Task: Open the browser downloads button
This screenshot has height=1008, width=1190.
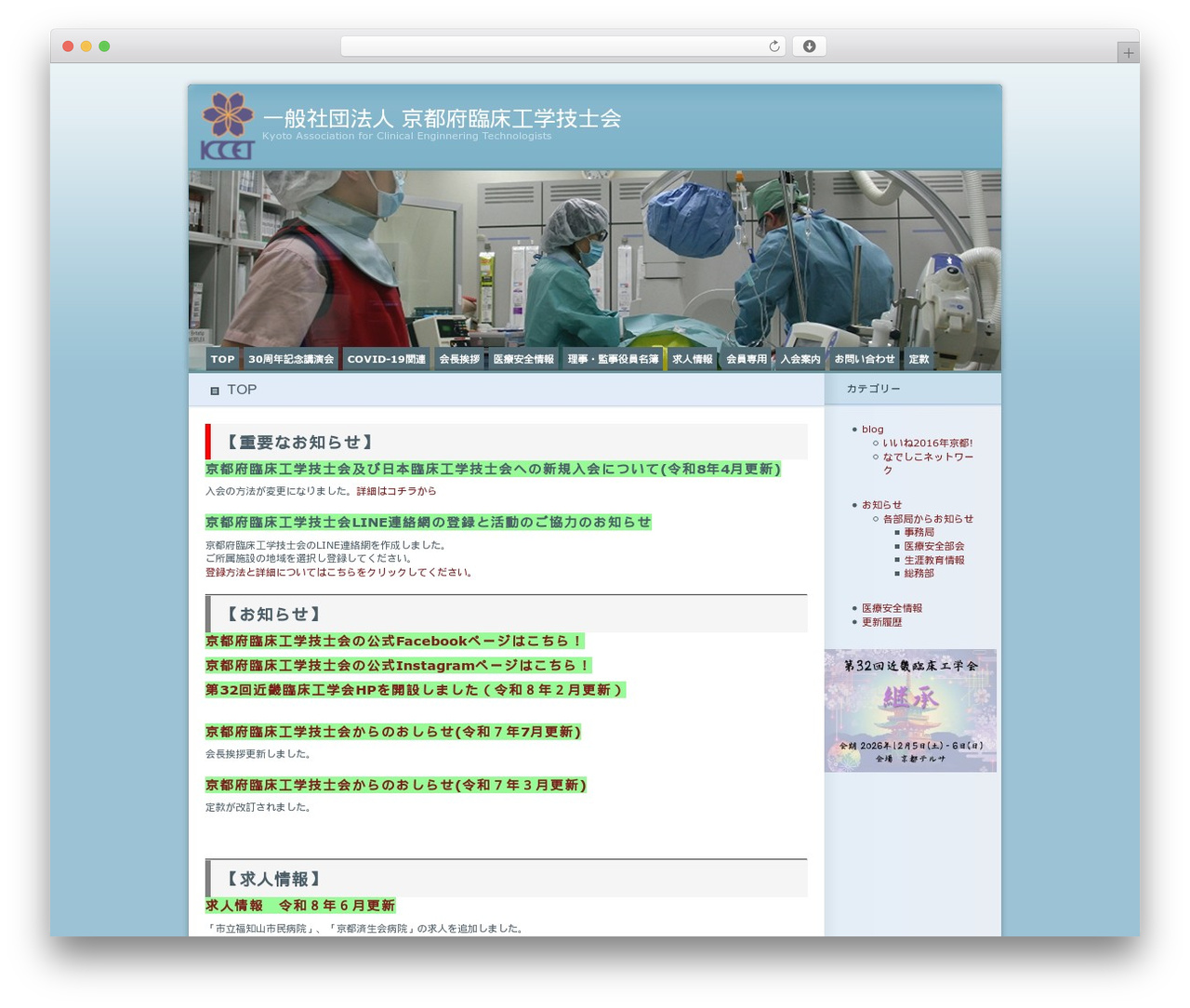Action: 809,46
